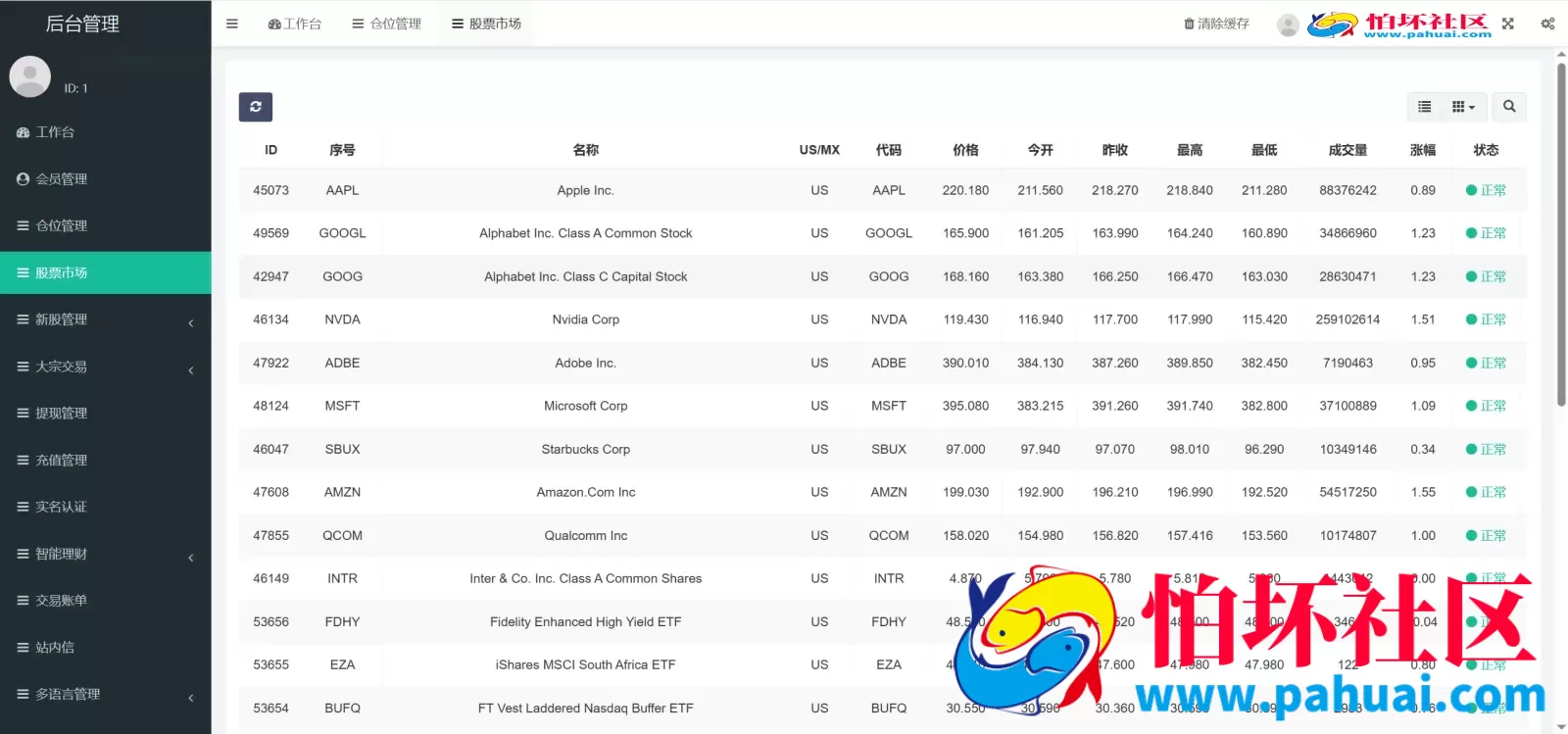Viewport: 1568px width, 734px height.
Task: Click the hamburger menu collapse icon
Action: (x=232, y=24)
